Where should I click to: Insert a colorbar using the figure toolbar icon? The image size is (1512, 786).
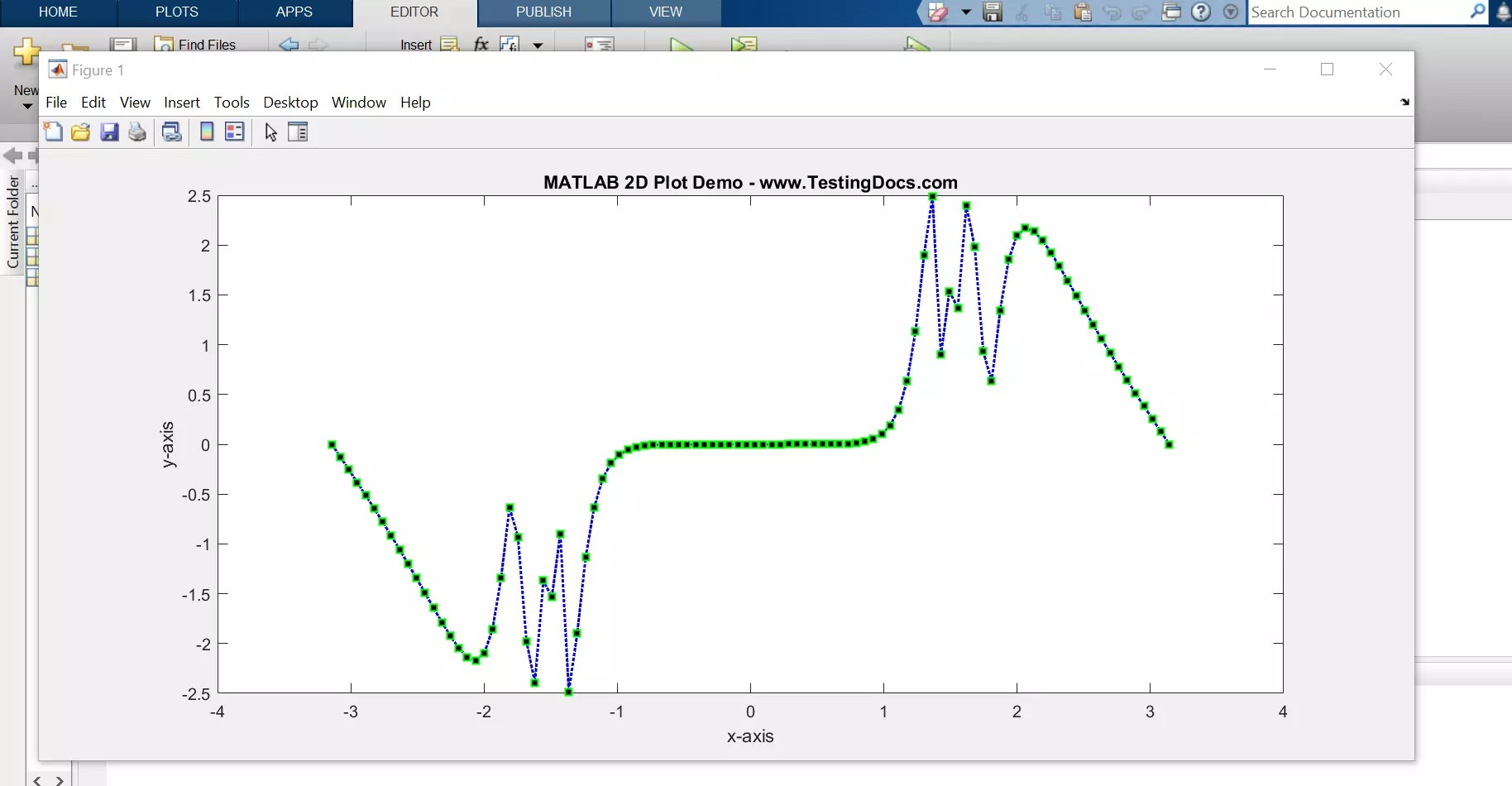click(207, 132)
